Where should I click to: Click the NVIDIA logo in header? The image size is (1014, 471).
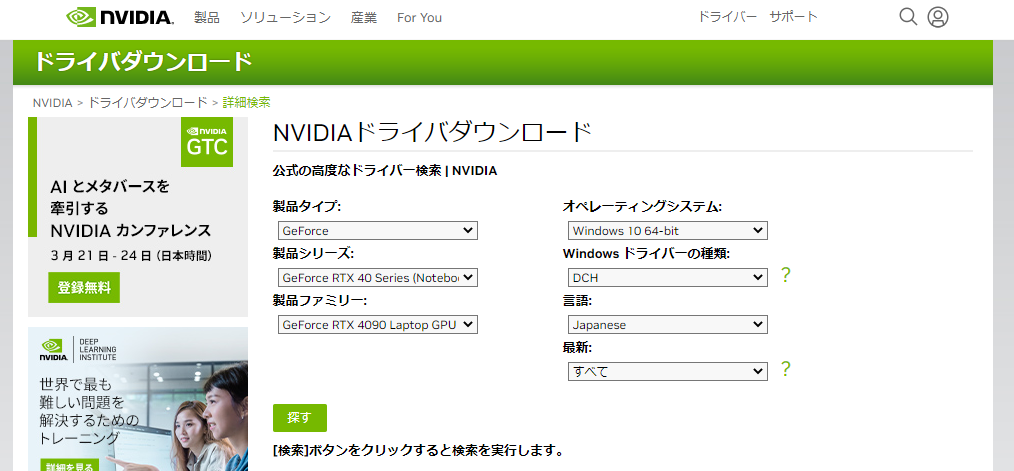[120, 17]
